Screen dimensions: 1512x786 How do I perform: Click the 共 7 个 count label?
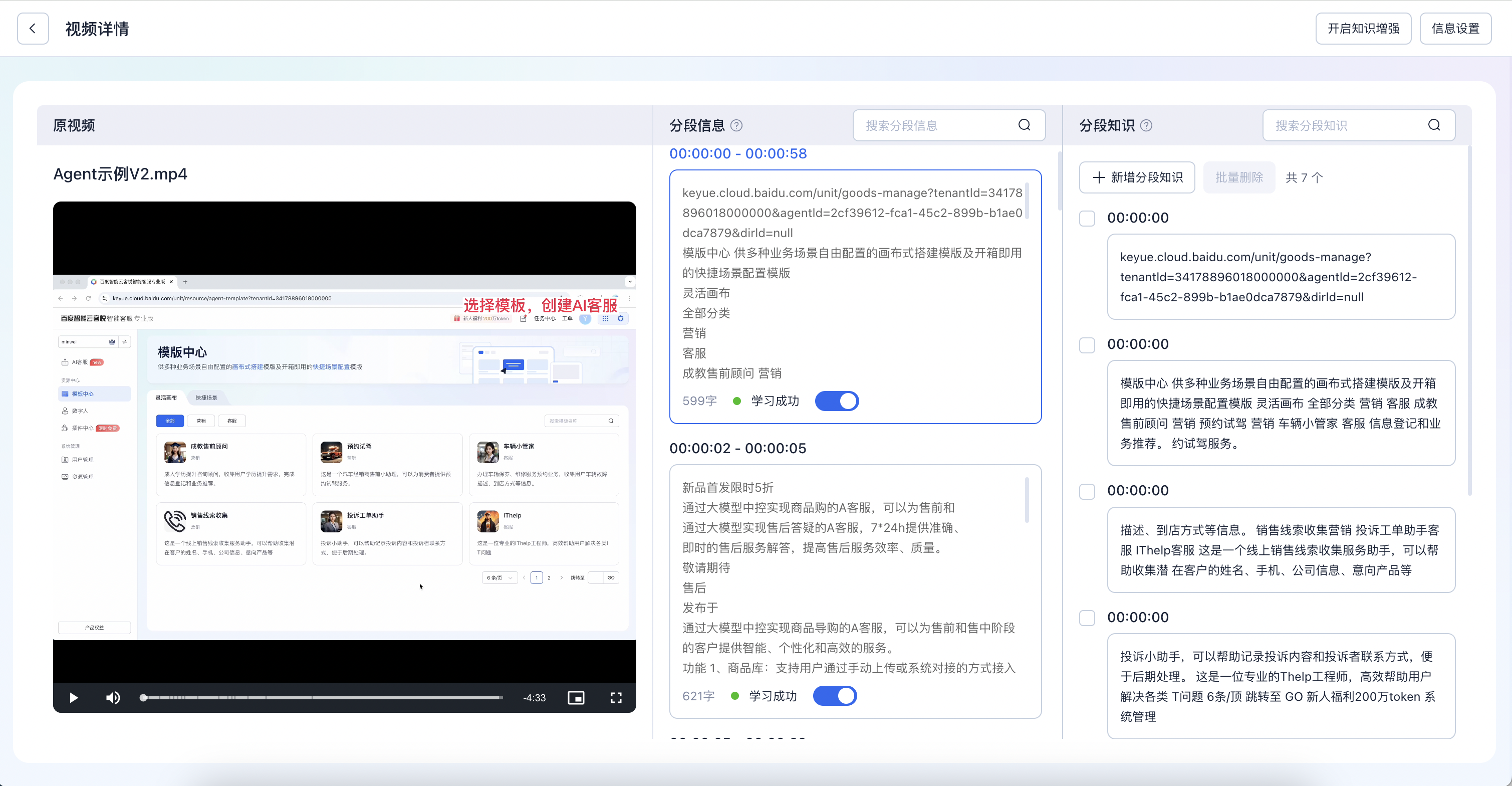click(1304, 177)
